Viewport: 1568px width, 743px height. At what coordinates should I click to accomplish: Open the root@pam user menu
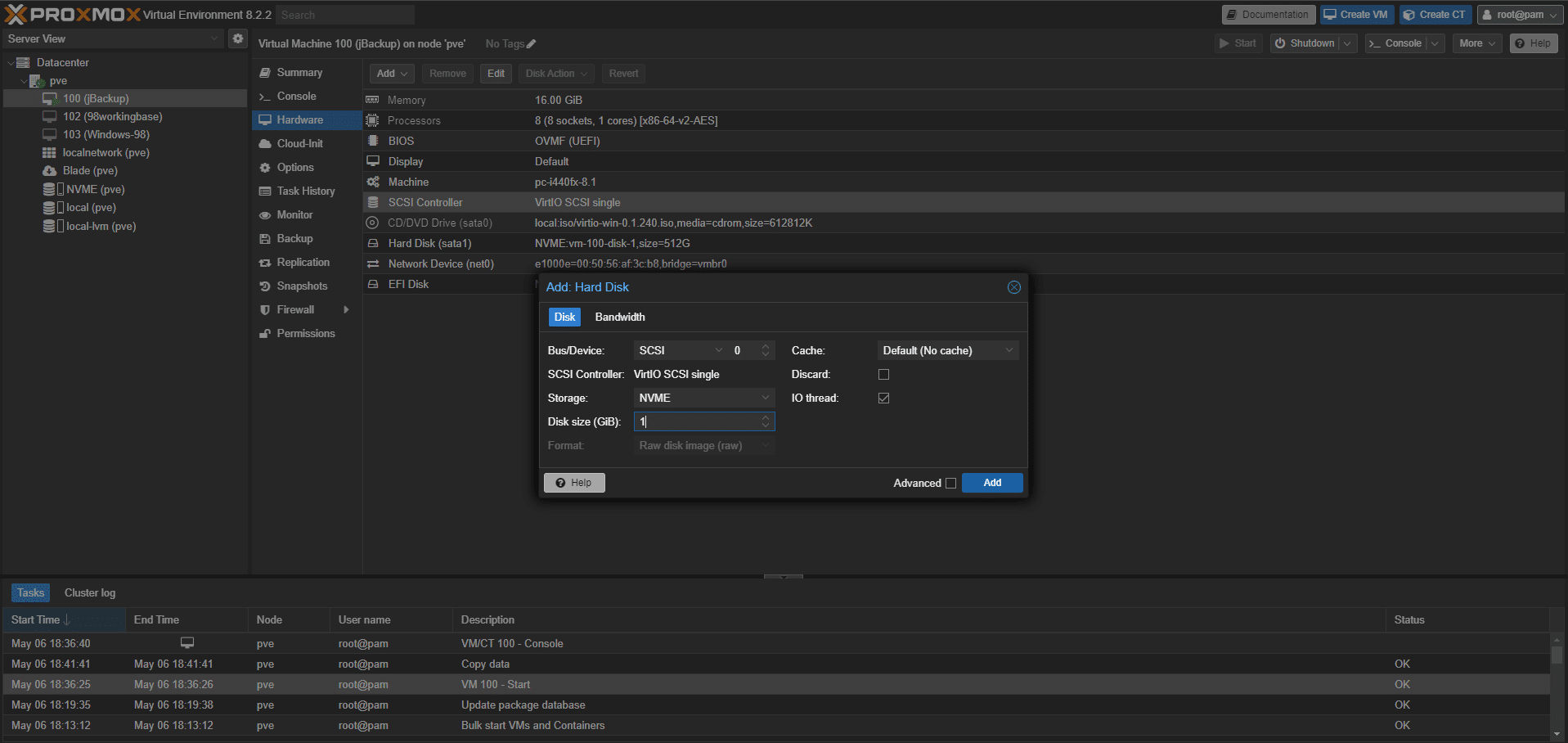pos(1521,15)
